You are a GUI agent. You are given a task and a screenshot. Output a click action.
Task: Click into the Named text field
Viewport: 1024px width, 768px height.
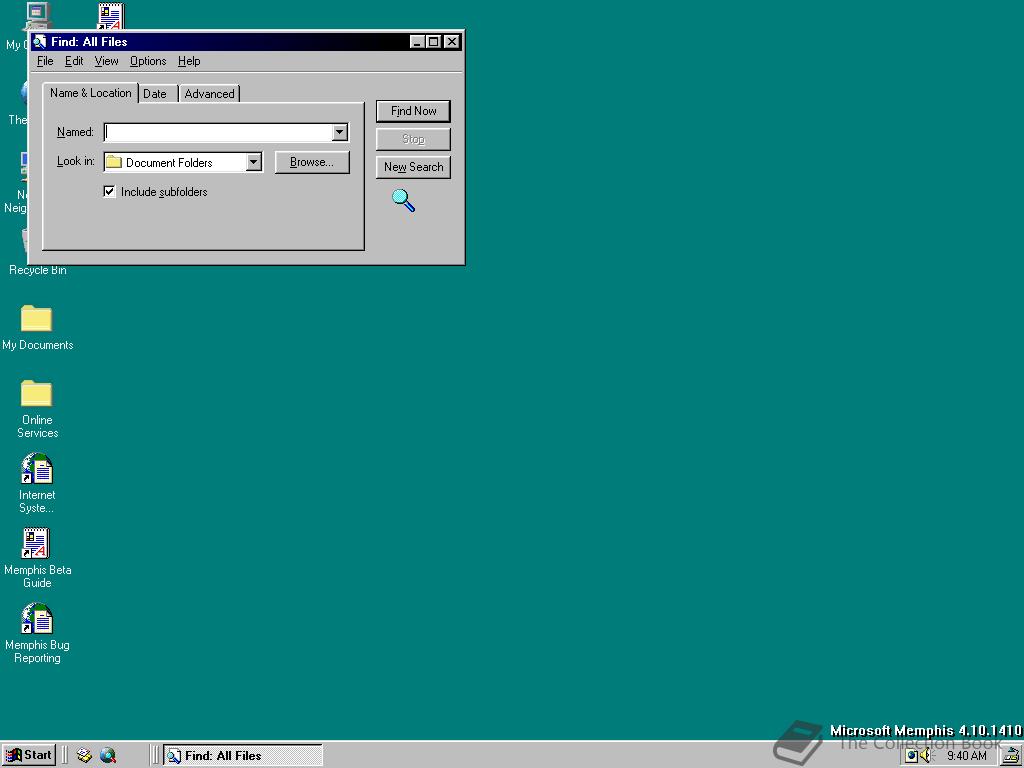(218, 132)
